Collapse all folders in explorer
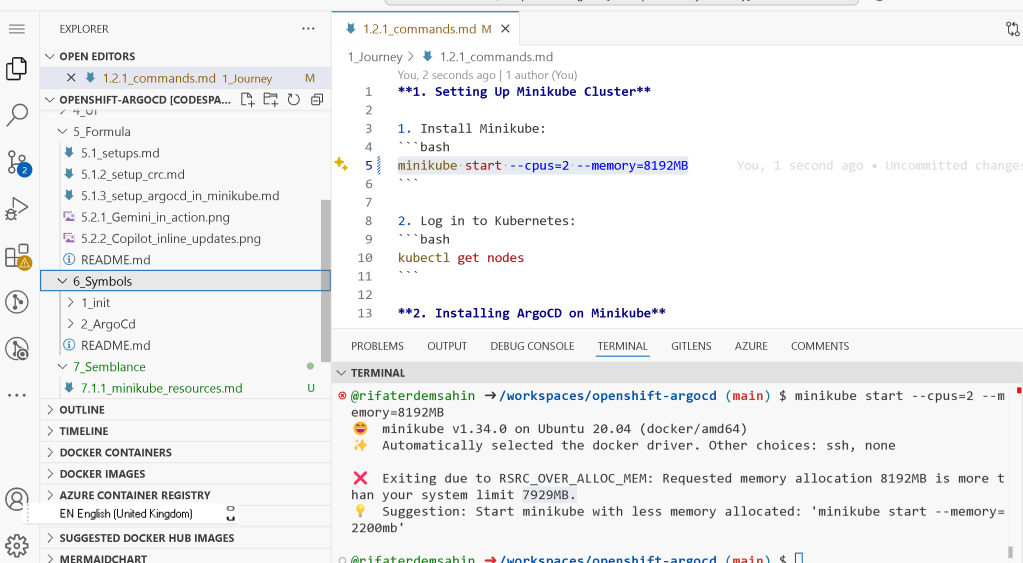This screenshot has height=563, width=1023. click(x=317, y=100)
